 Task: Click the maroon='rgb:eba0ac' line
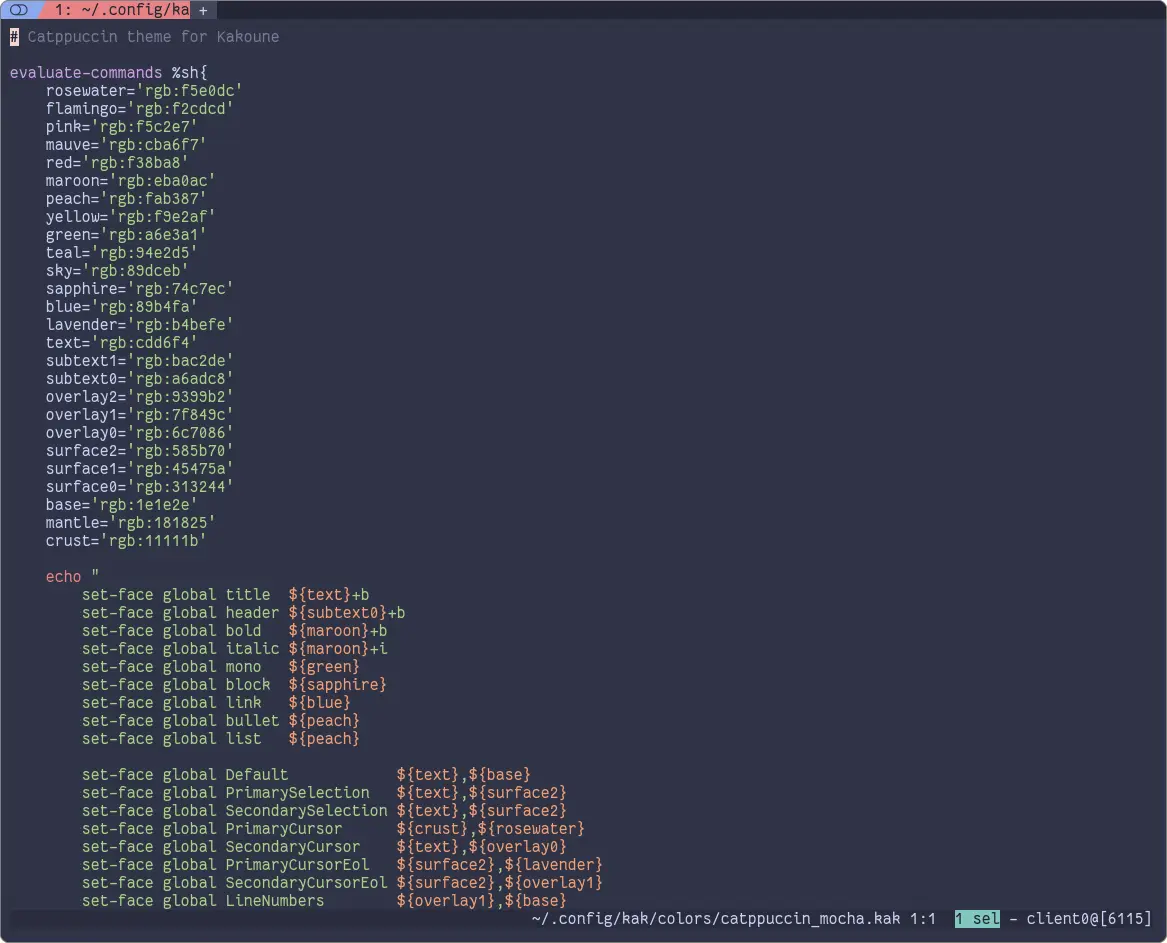pos(130,181)
